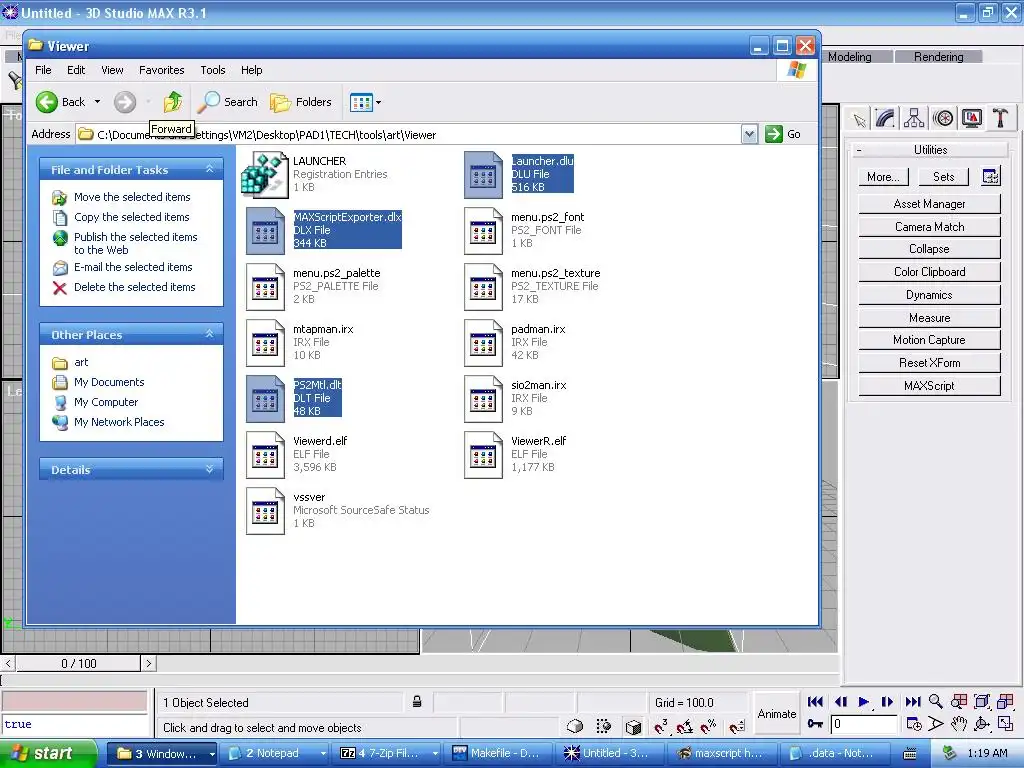Open the Asset Manager utility
The width and height of the screenshot is (1024, 768).
929,204
